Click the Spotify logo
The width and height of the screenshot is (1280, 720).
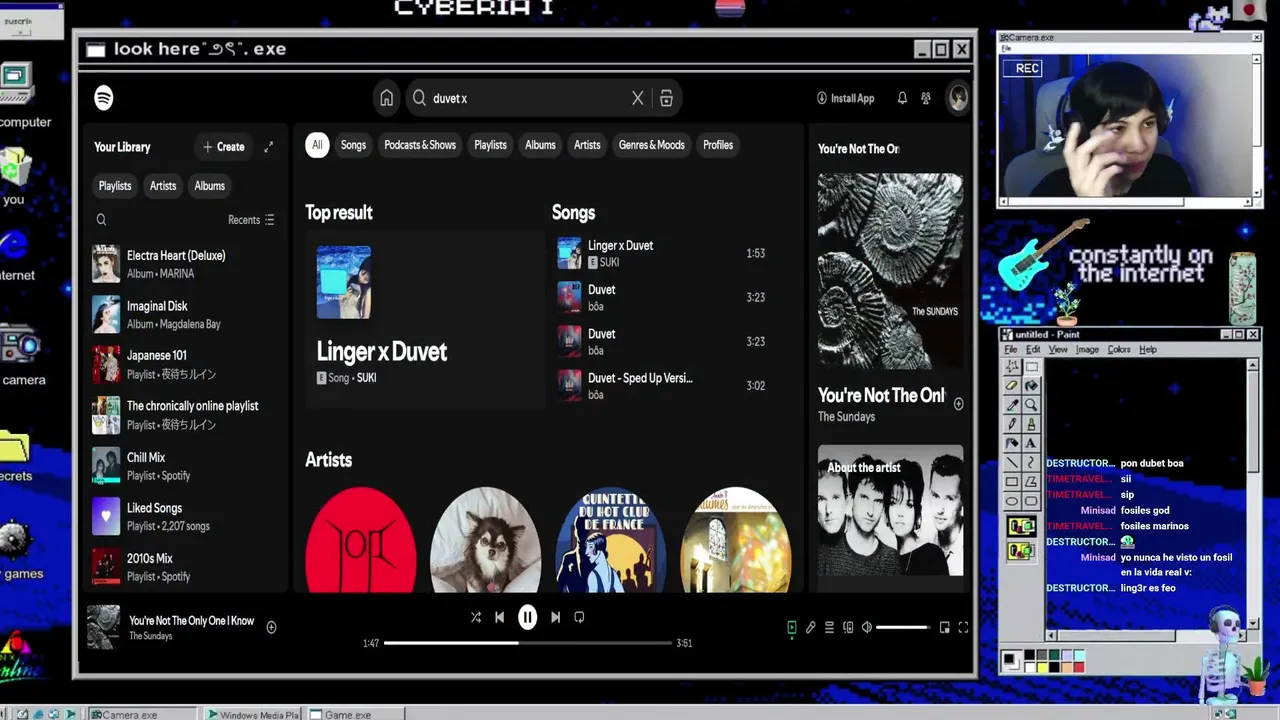(104, 98)
